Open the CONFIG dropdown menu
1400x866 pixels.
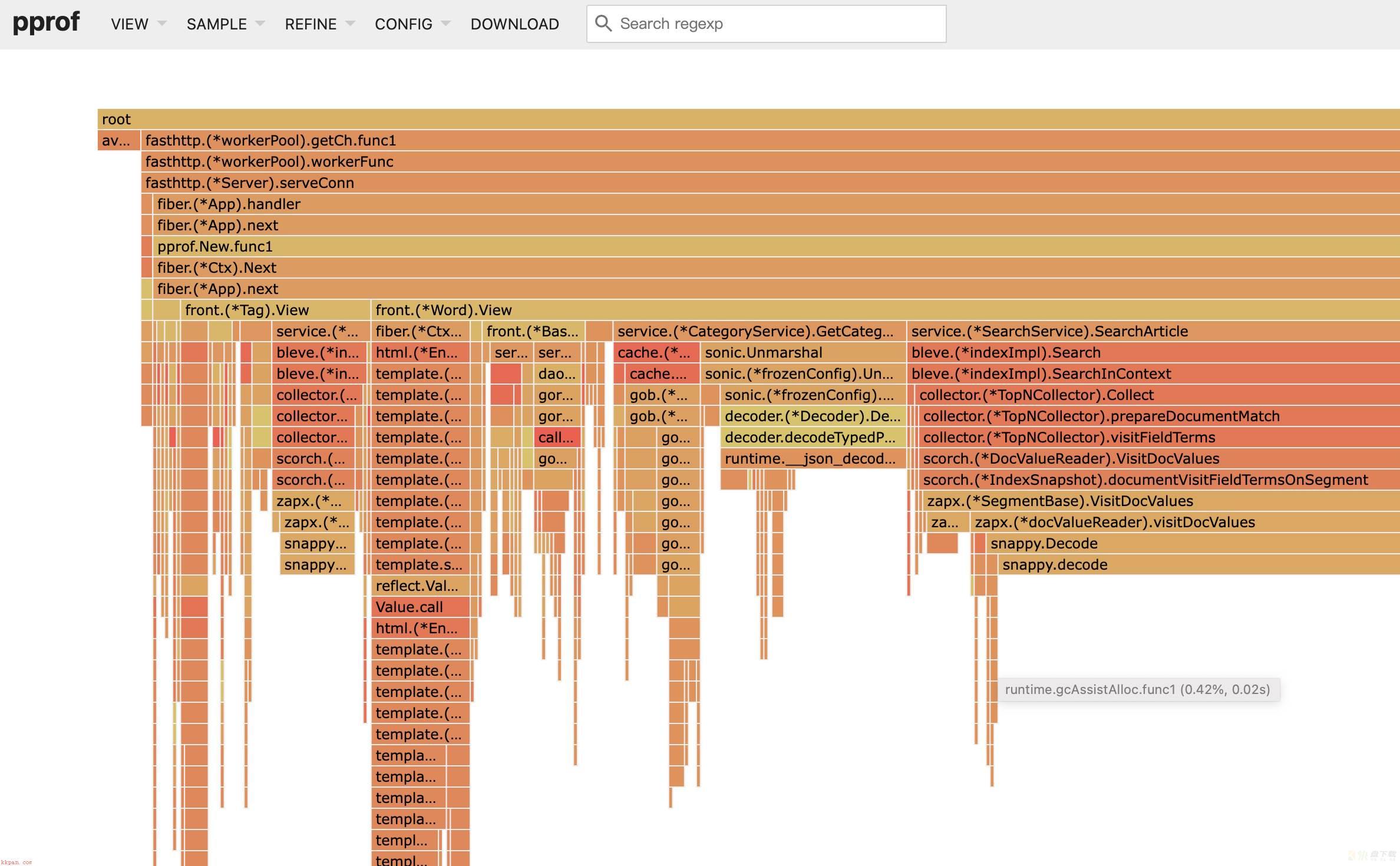[412, 24]
